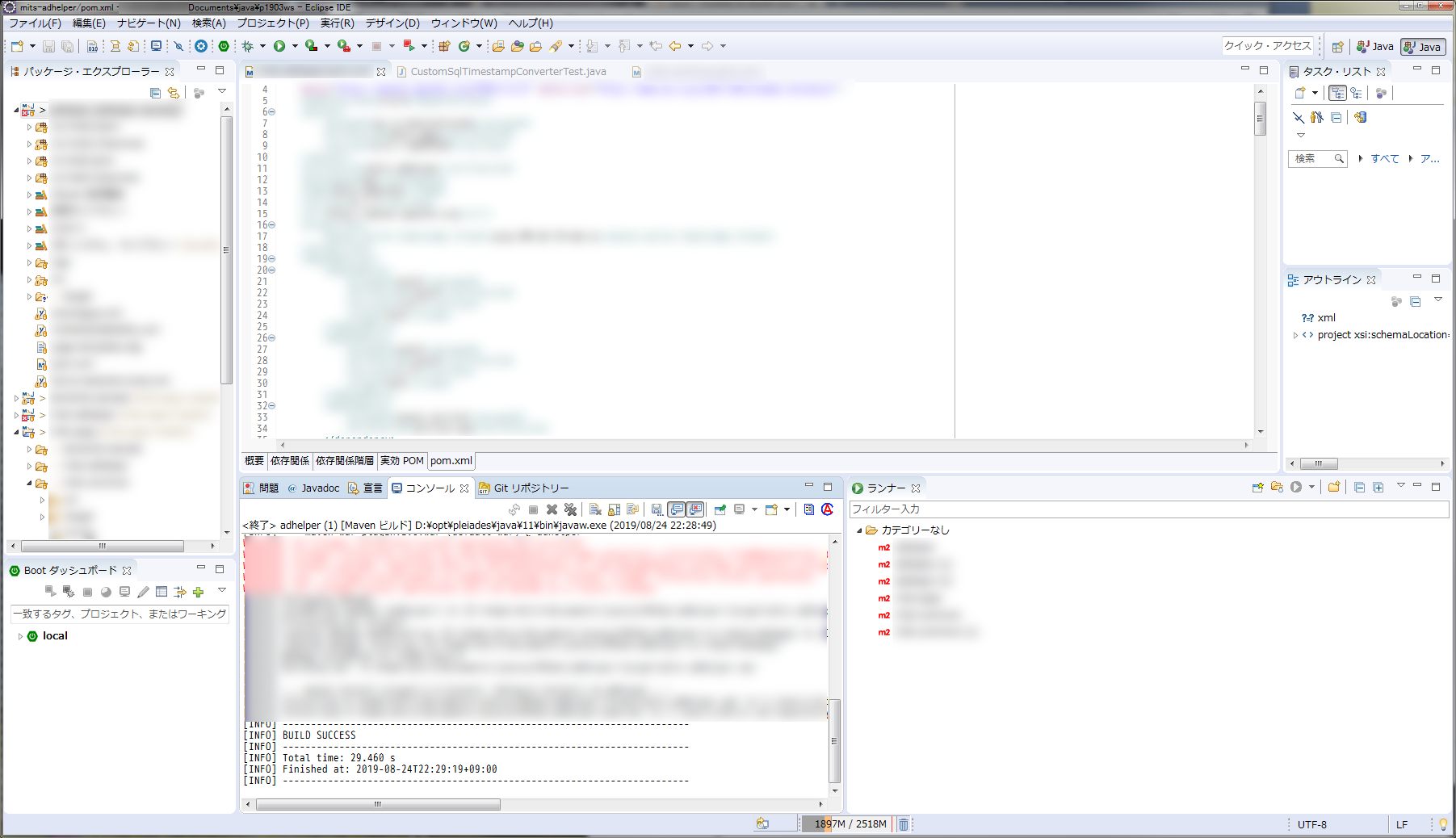1456x838 pixels.
Task: Open the Run button dropdown arrow
Action: click(295, 46)
